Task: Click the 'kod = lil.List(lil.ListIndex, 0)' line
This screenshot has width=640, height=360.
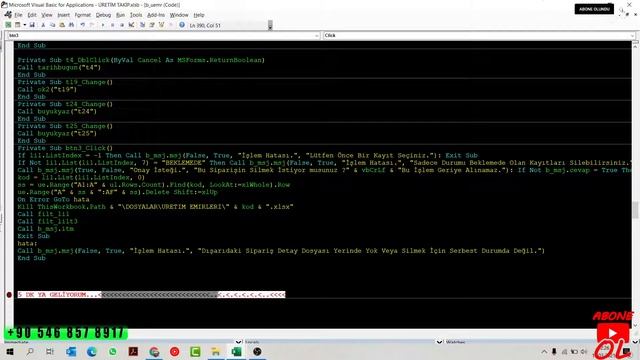Action: click(x=81, y=178)
